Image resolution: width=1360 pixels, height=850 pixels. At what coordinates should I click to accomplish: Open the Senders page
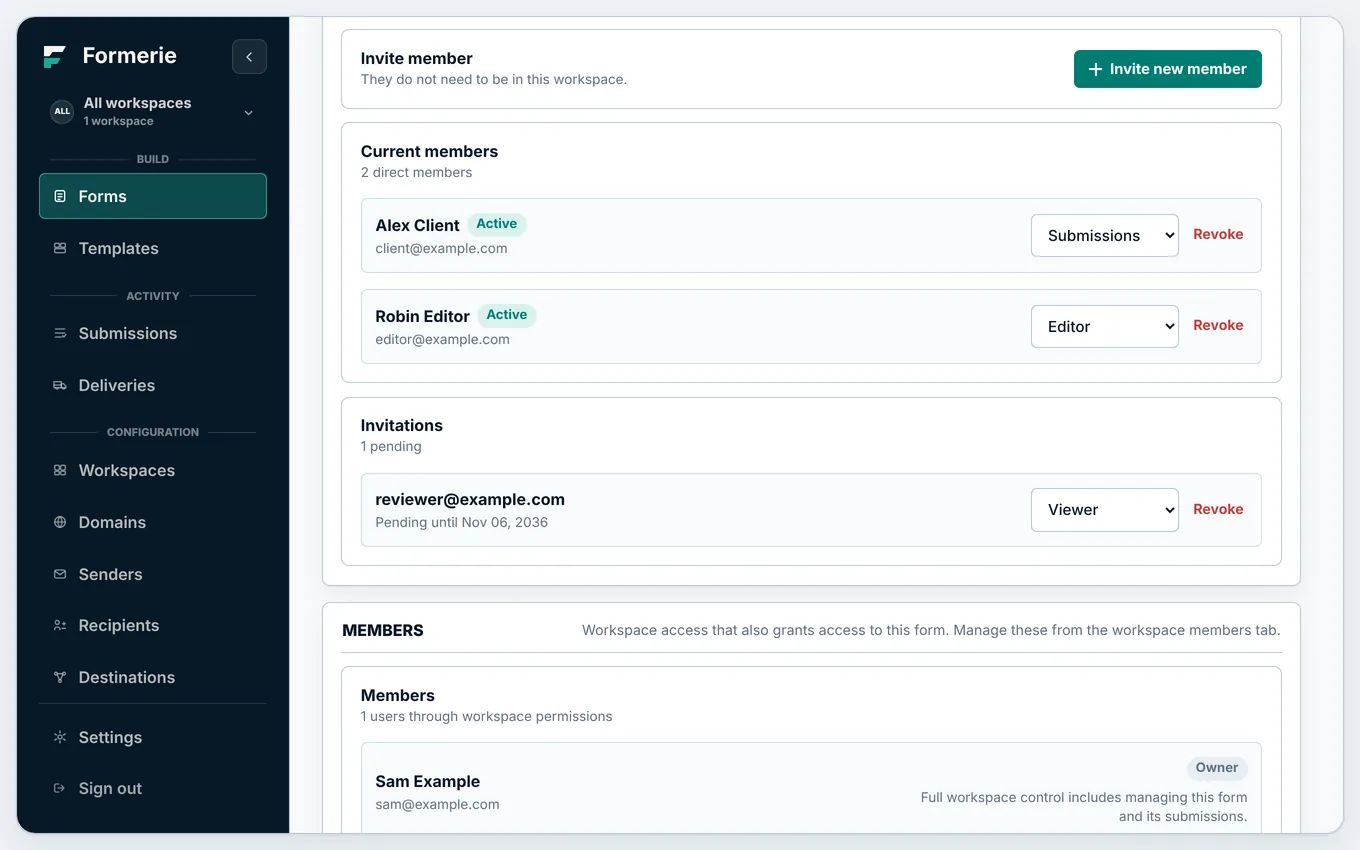point(153,574)
